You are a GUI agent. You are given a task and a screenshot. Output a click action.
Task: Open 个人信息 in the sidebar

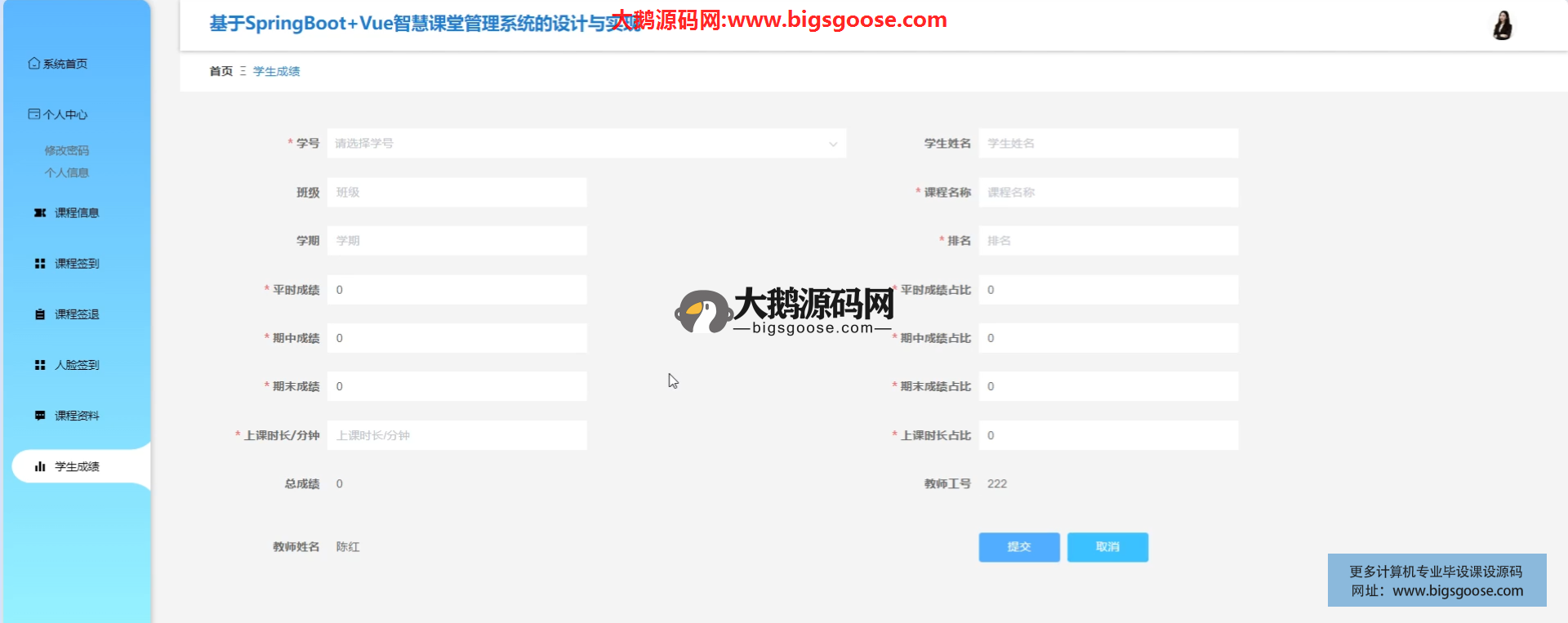click(66, 172)
